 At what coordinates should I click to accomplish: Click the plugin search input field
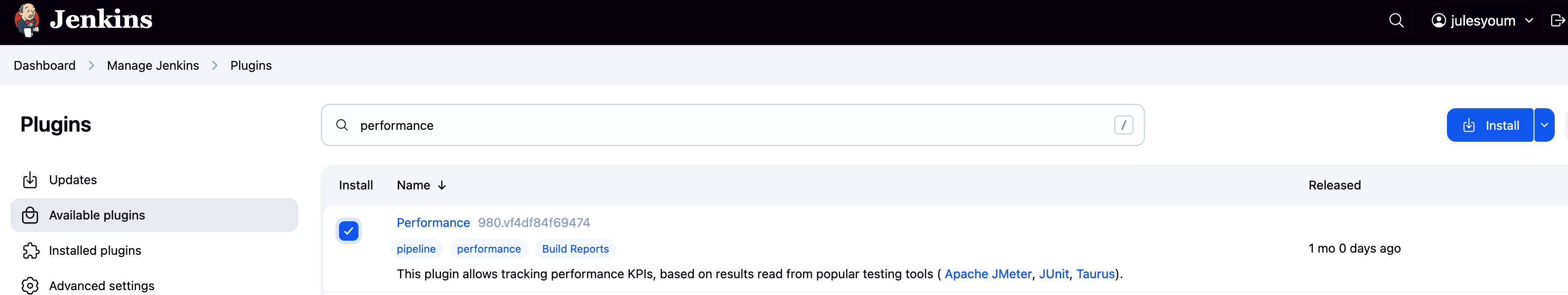pos(731,125)
